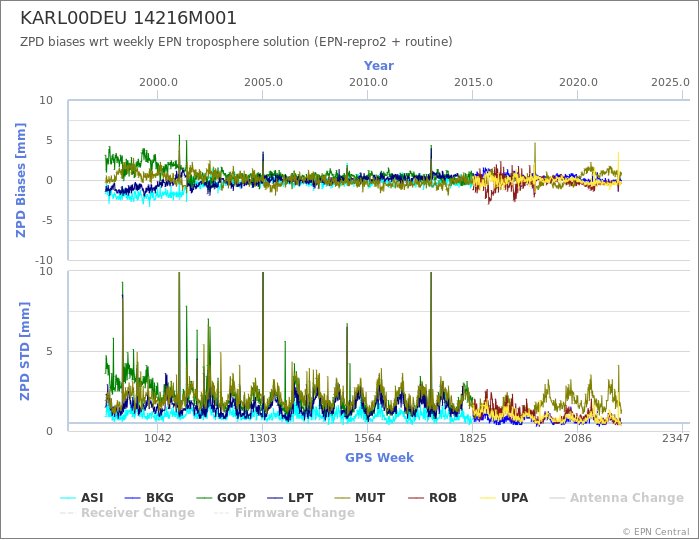Hide the GOP series in legend
The width and height of the screenshot is (700, 540).
pos(221,498)
